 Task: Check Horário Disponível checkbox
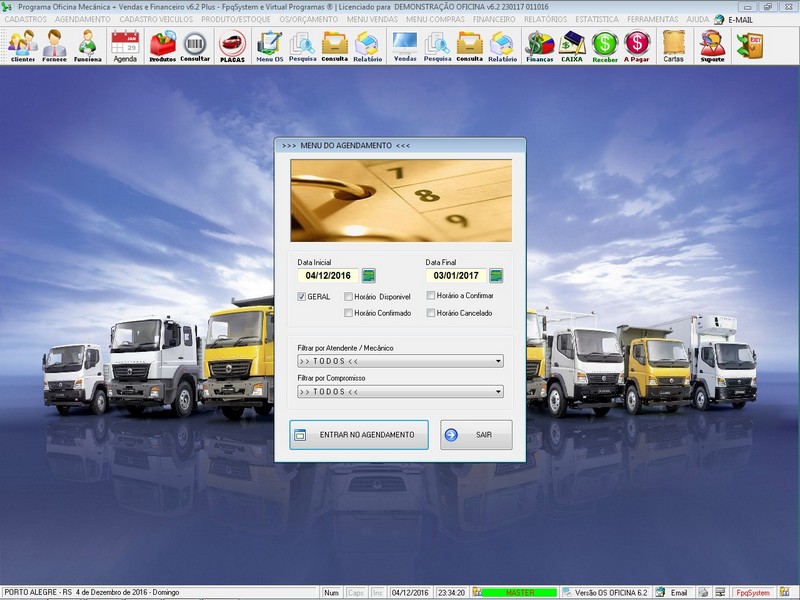pos(348,296)
